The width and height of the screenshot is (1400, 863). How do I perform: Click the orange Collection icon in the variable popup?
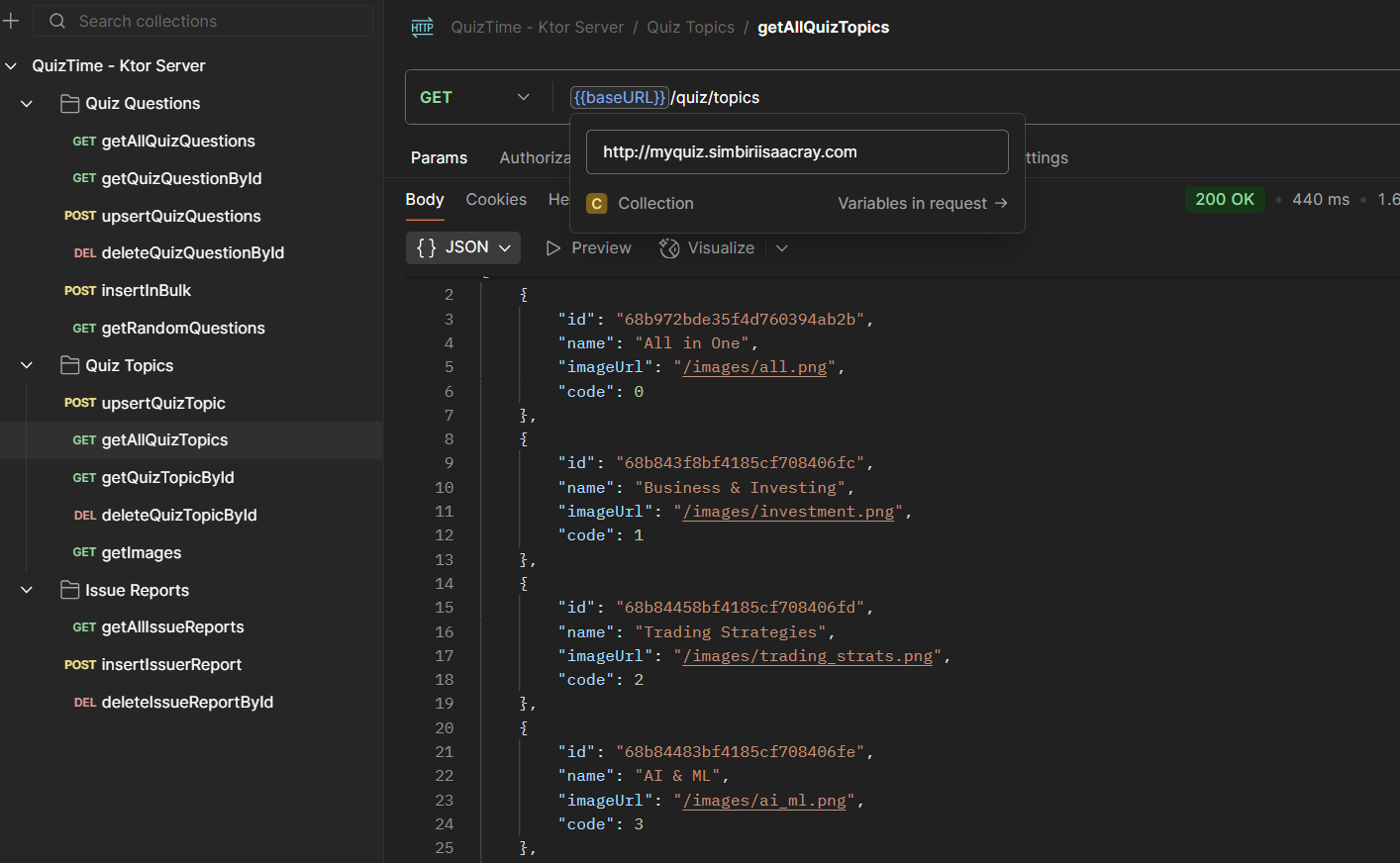596,203
